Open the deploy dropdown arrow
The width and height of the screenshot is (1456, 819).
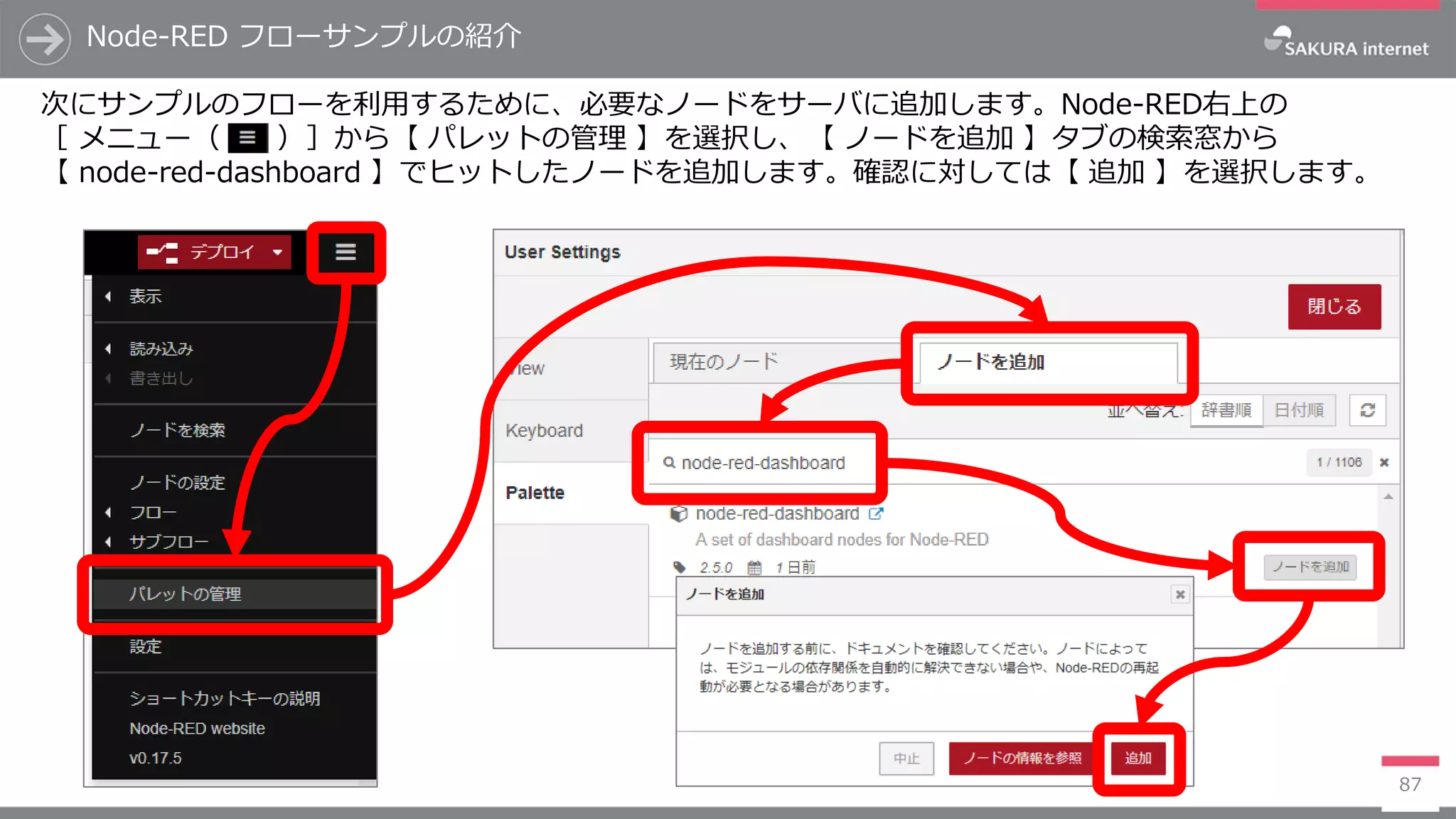pos(278,252)
